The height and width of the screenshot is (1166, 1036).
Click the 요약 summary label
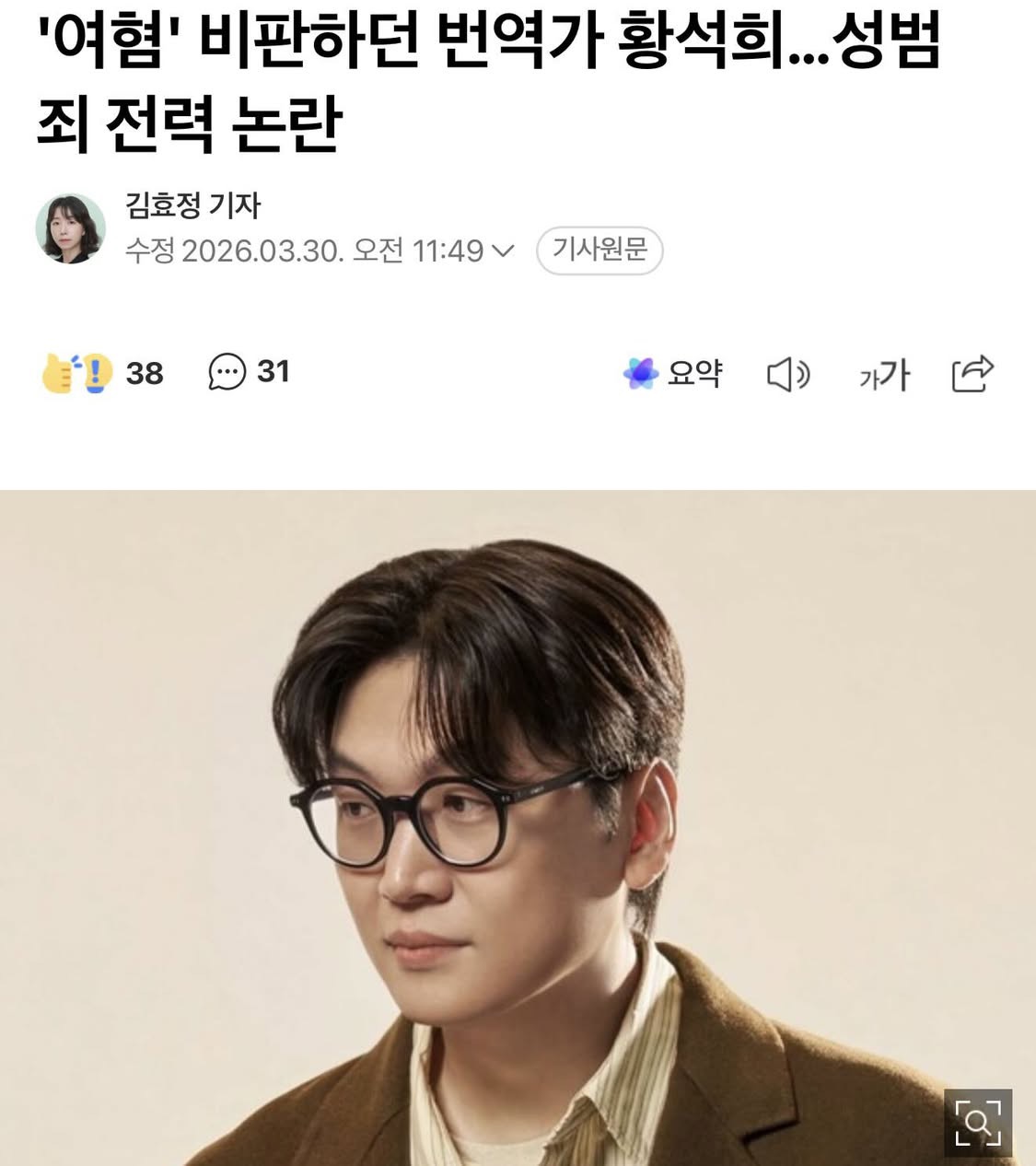(695, 373)
